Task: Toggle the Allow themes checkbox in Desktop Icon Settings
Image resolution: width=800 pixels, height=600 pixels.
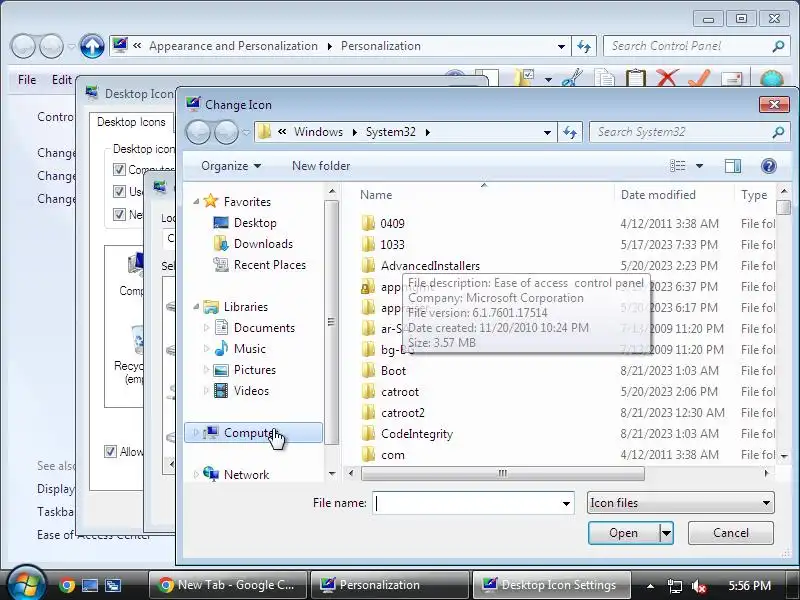Action: [x=110, y=452]
